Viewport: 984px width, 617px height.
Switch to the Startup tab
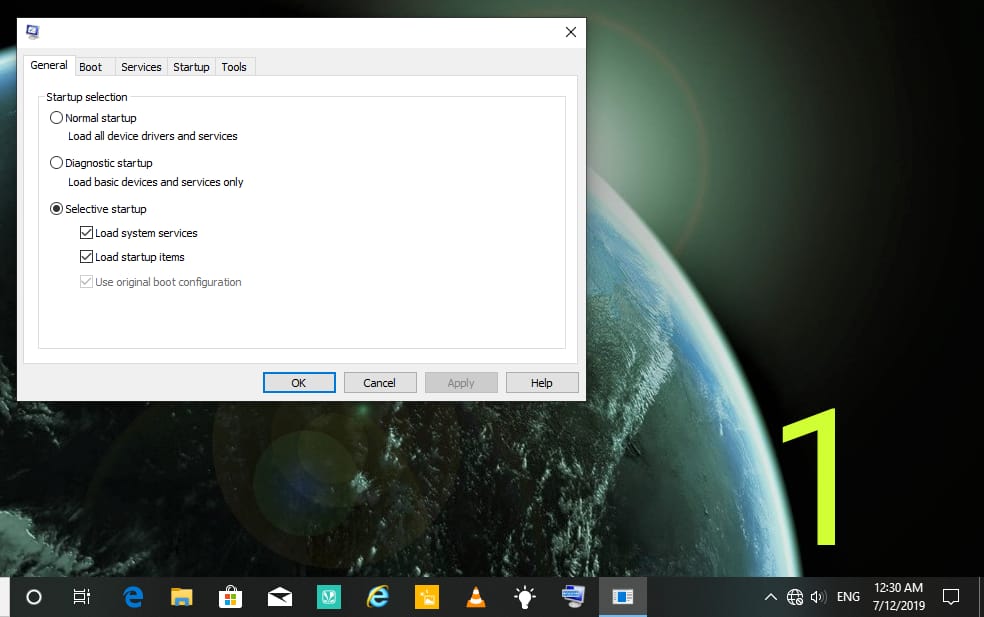pyautogui.click(x=191, y=67)
